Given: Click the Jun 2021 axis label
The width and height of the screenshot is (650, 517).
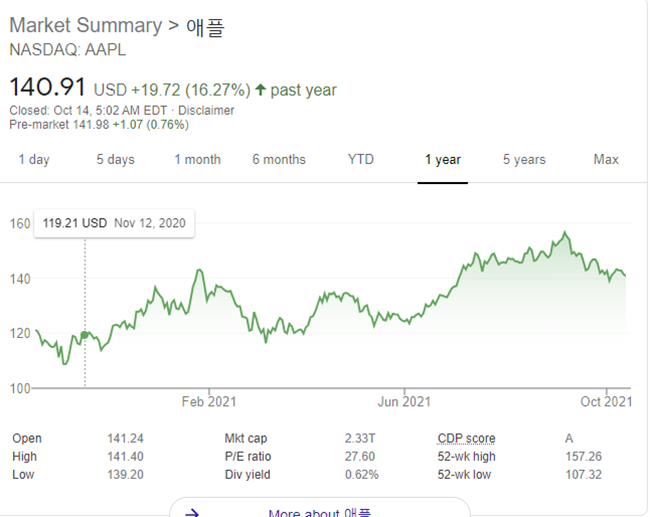Looking at the screenshot, I should pyautogui.click(x=404, y=402).
